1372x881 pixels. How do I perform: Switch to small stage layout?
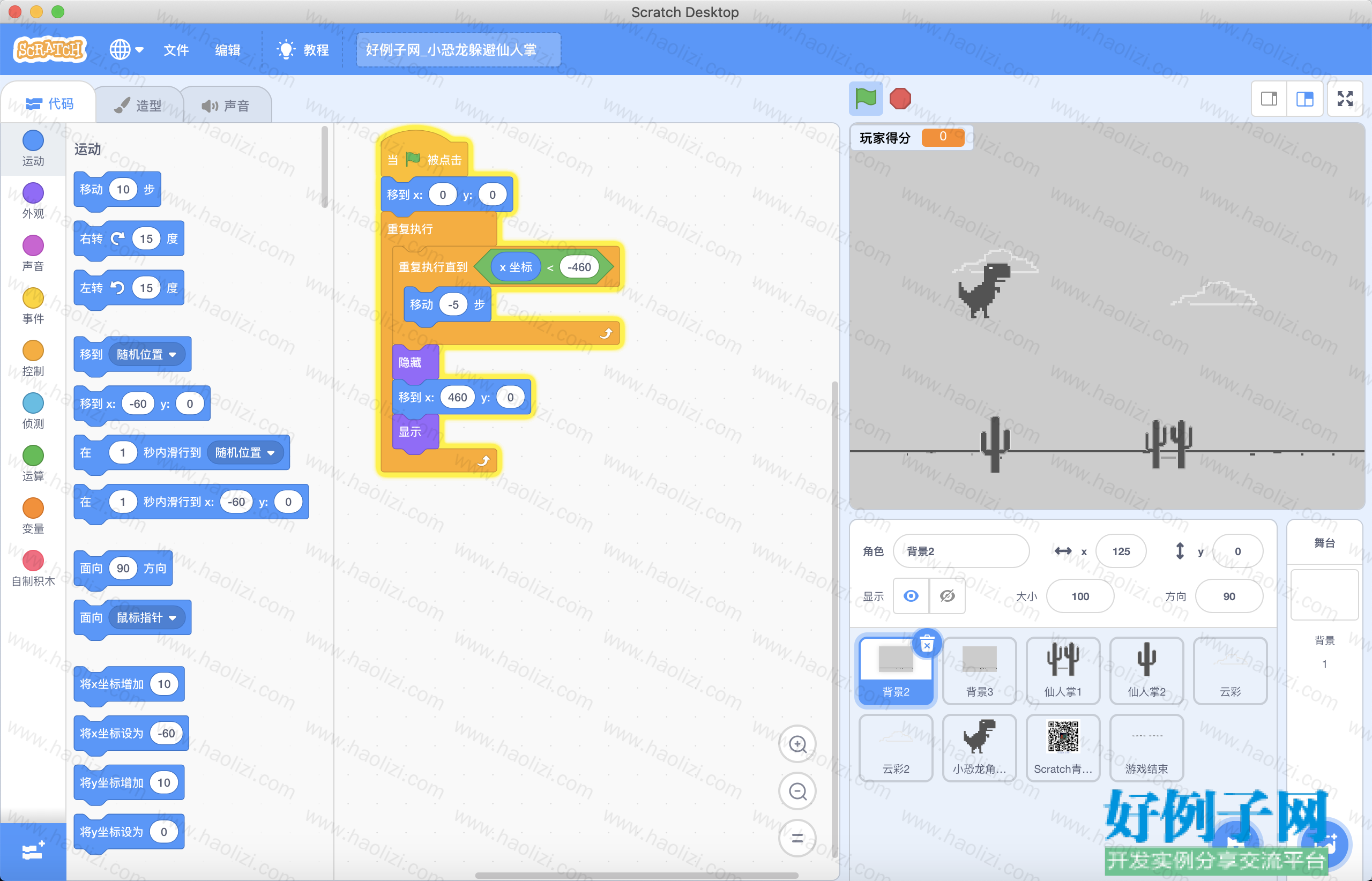tap(1269, 99)
